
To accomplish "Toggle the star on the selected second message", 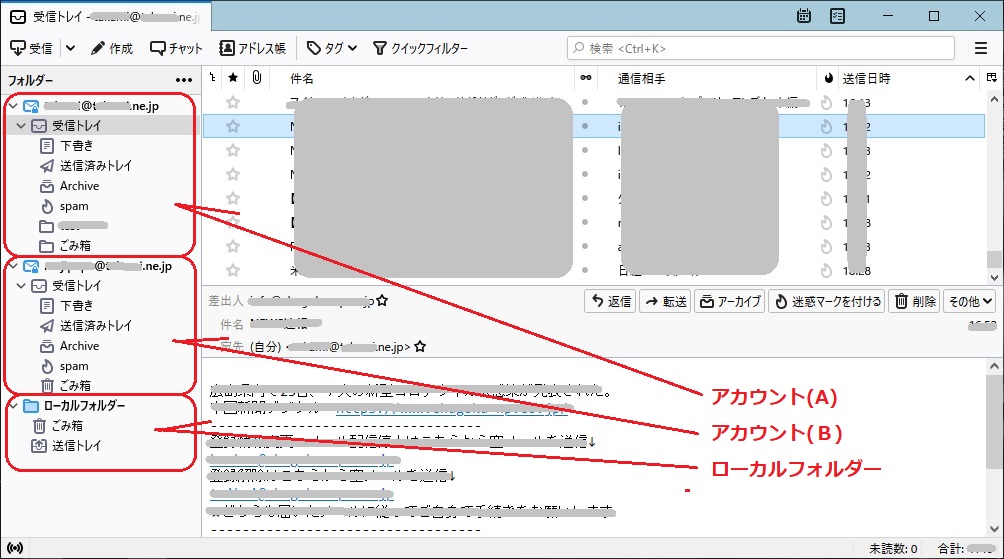I will 233,126.
